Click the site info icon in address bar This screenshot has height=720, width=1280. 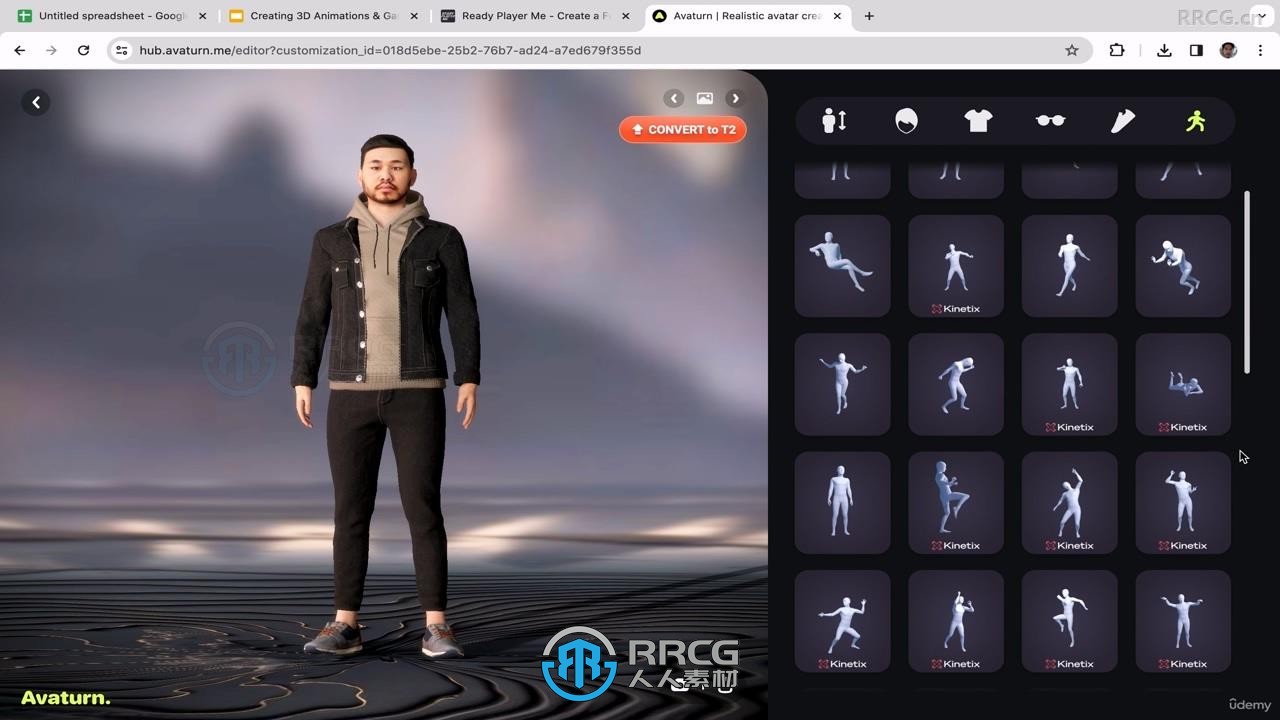[x=122, y=50]
